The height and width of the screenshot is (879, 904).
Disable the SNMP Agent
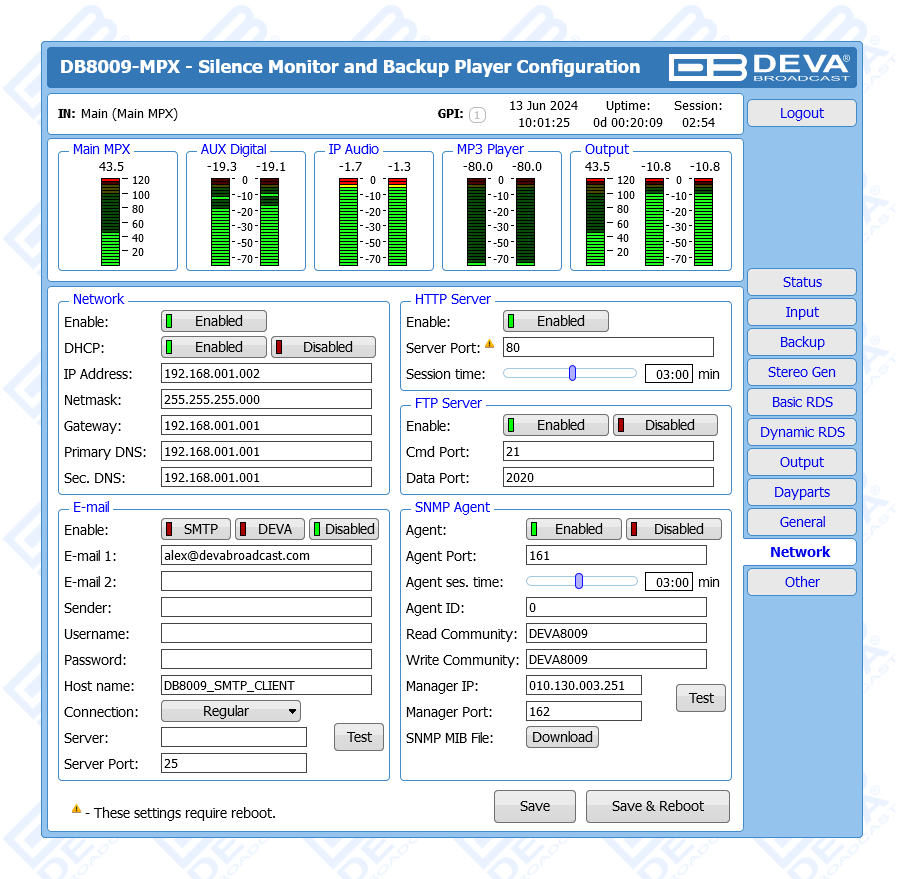(674, 529)
